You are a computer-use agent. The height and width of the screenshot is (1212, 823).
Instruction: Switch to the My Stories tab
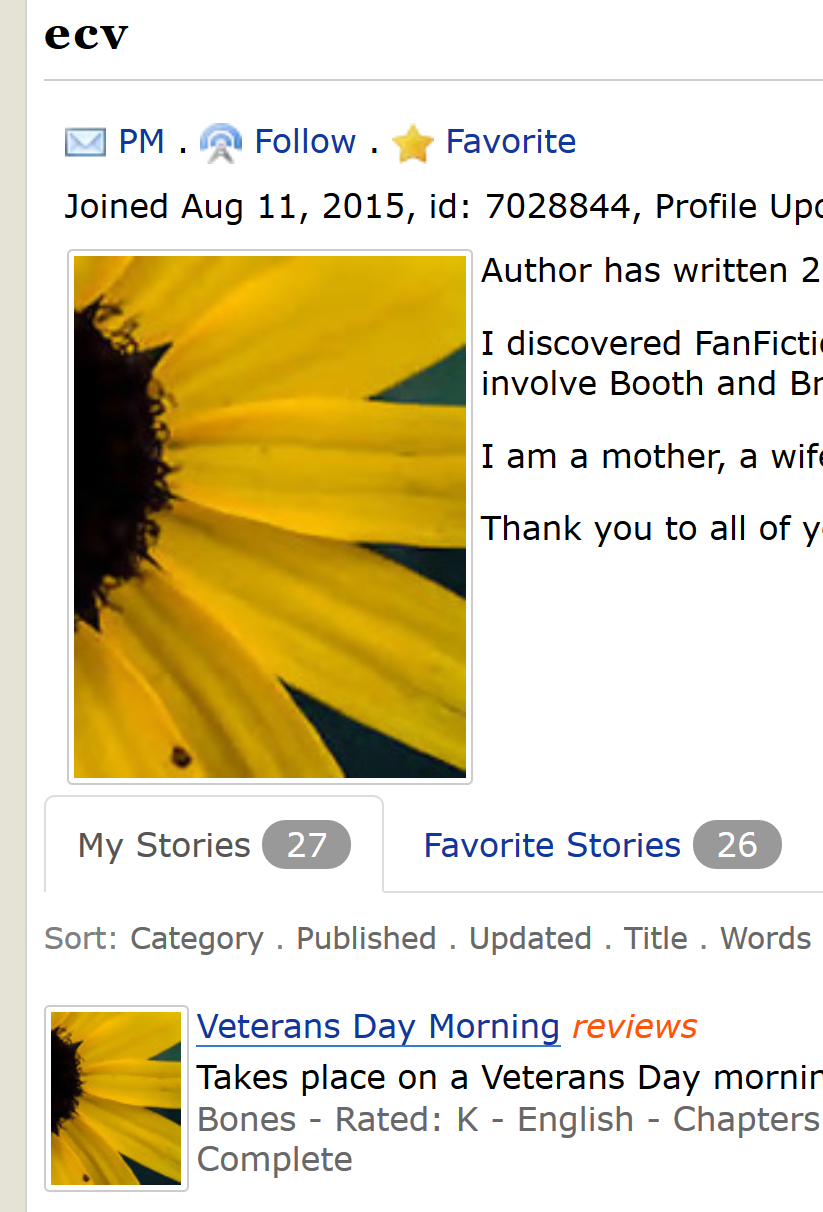tap(164, 846)
